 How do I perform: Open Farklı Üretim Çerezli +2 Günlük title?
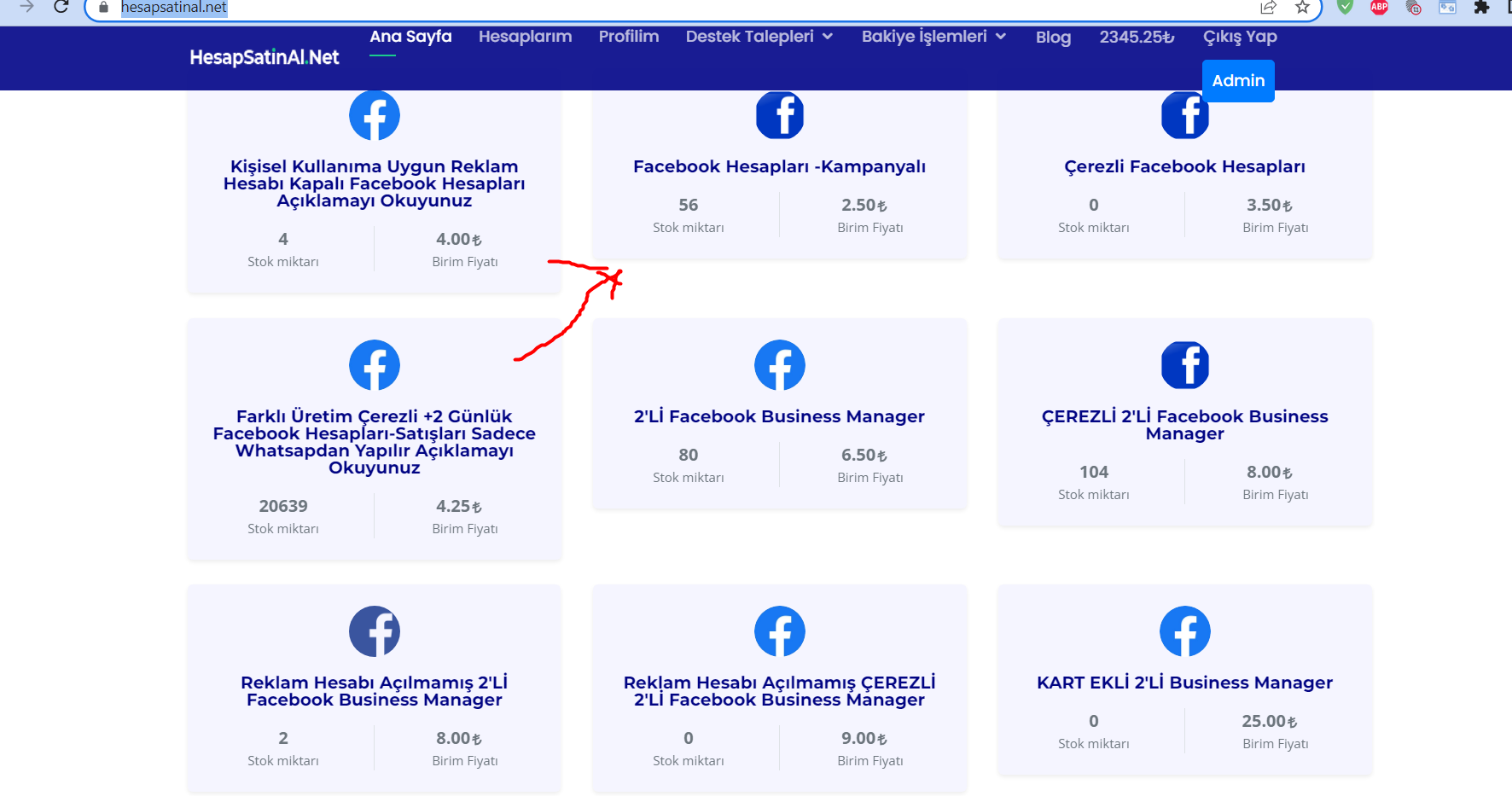375,442
